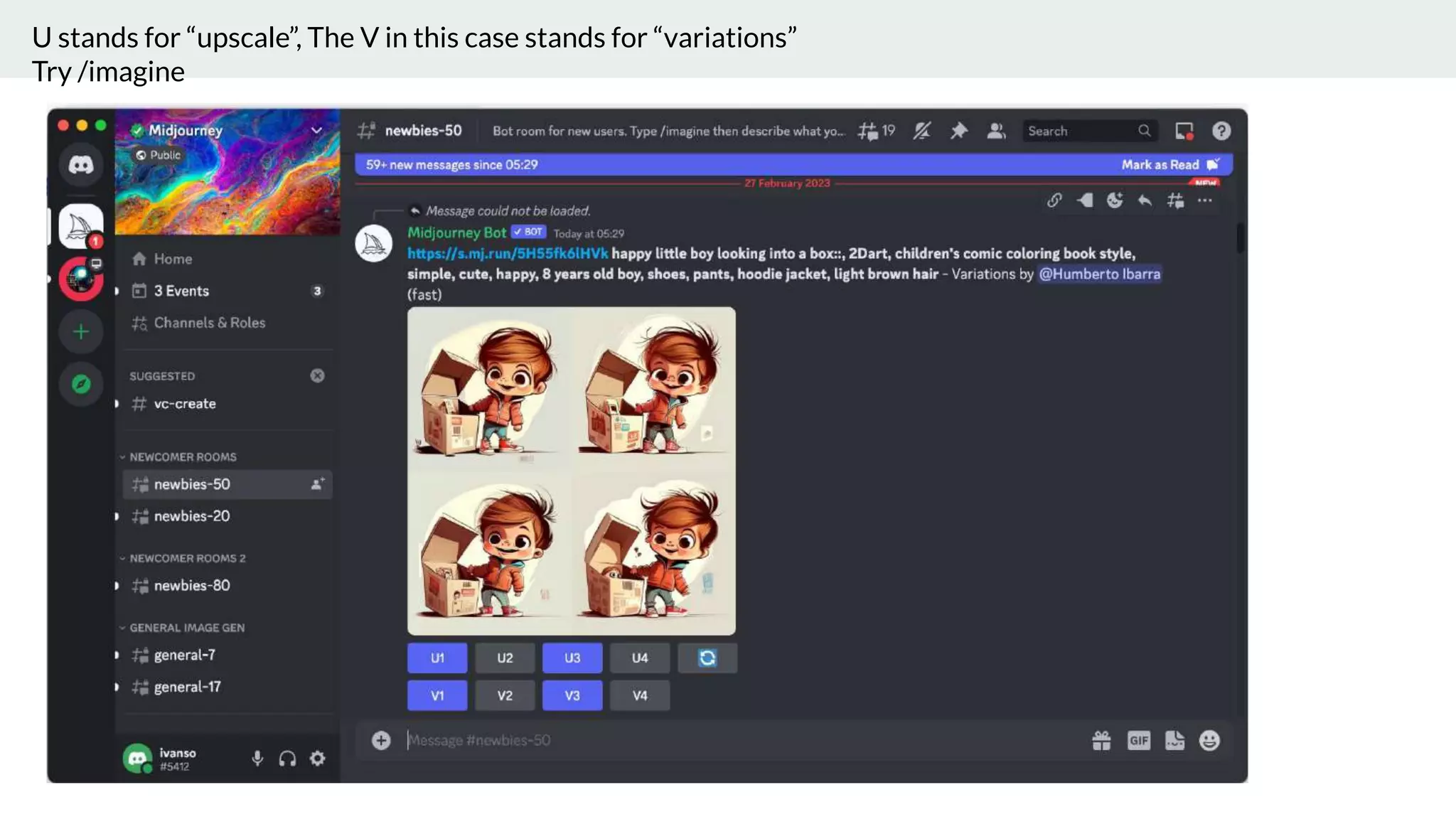This screenshot has width=1456, height=819.
Task: Copy message link chain icon
Action: pyautogui.click(x=1054, y=200)
